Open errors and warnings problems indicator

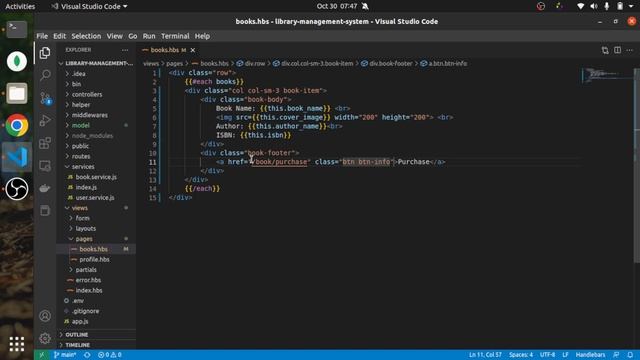[x=110, y=355]
